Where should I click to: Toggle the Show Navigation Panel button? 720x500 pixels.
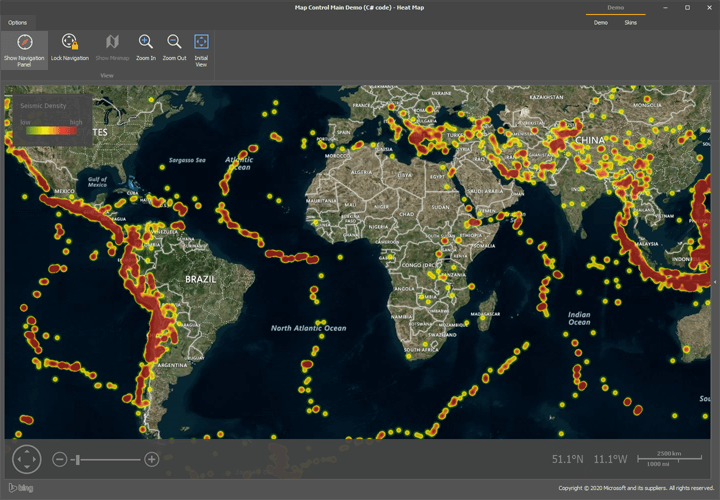point(24,48)
